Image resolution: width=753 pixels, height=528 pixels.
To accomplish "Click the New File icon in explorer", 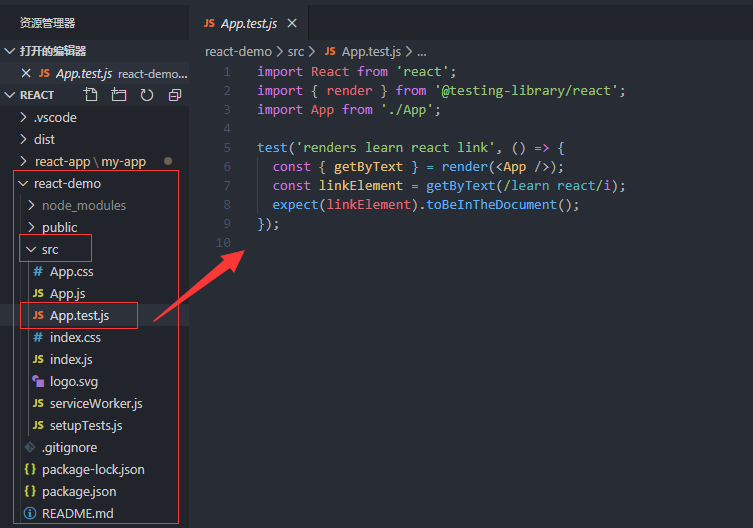I will click(91, 95).
